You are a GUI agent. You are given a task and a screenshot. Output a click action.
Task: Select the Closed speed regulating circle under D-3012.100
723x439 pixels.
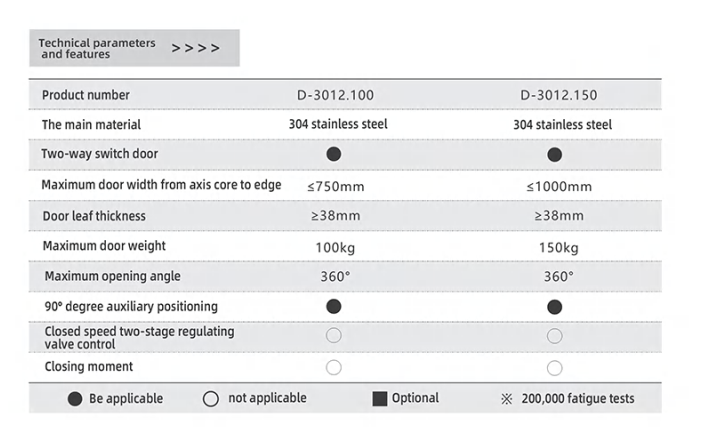[x=334, y=336]
